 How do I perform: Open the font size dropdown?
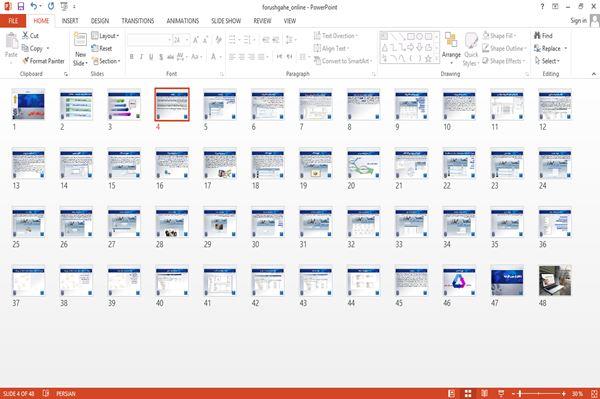(x=187, y=40)
